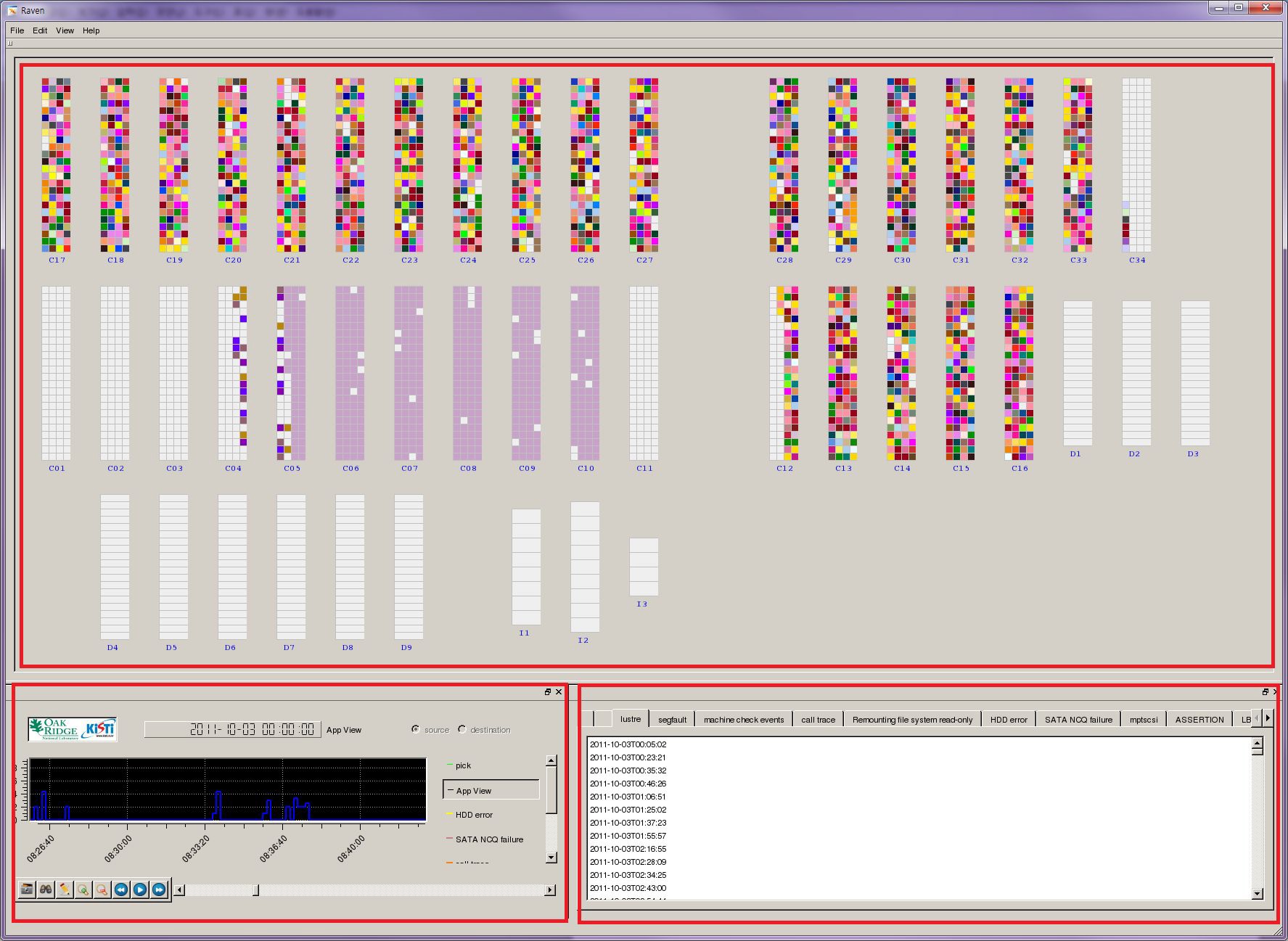Open the Remounting file system read-only tab

912,720
